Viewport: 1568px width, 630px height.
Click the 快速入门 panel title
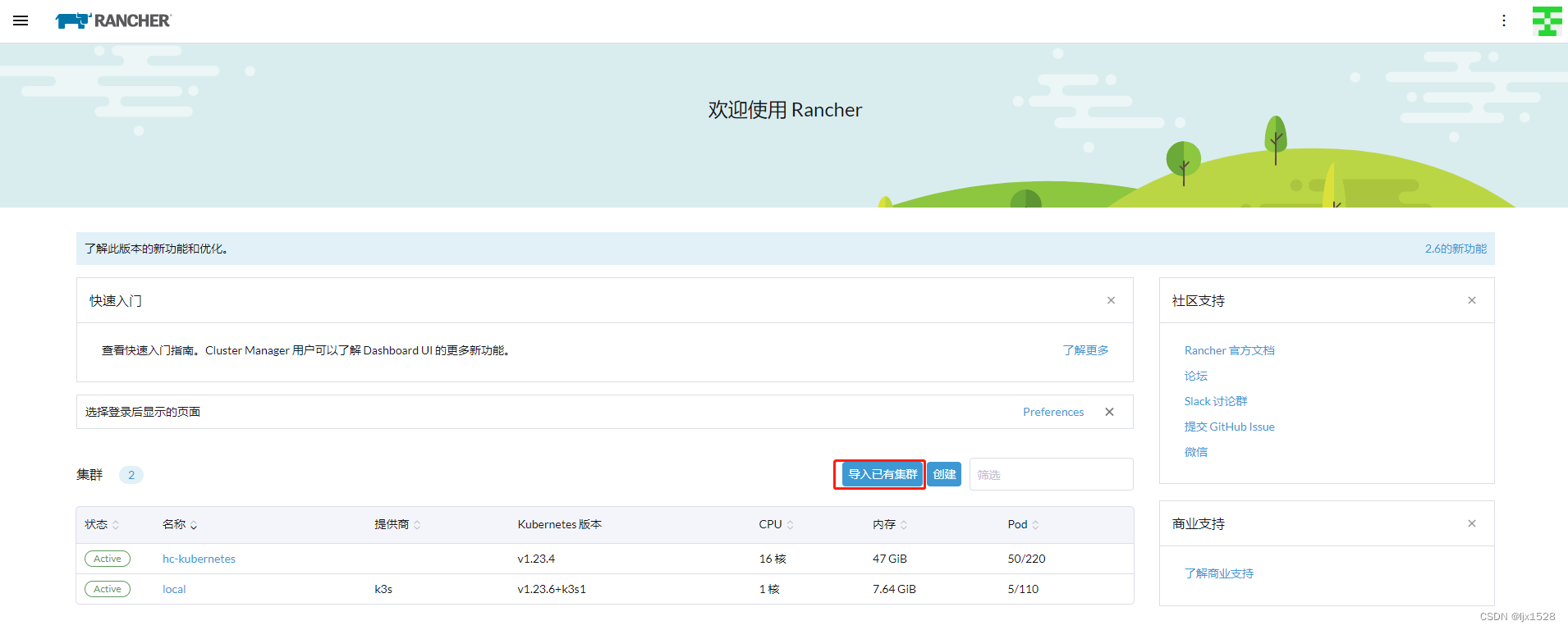click(116, 301)
